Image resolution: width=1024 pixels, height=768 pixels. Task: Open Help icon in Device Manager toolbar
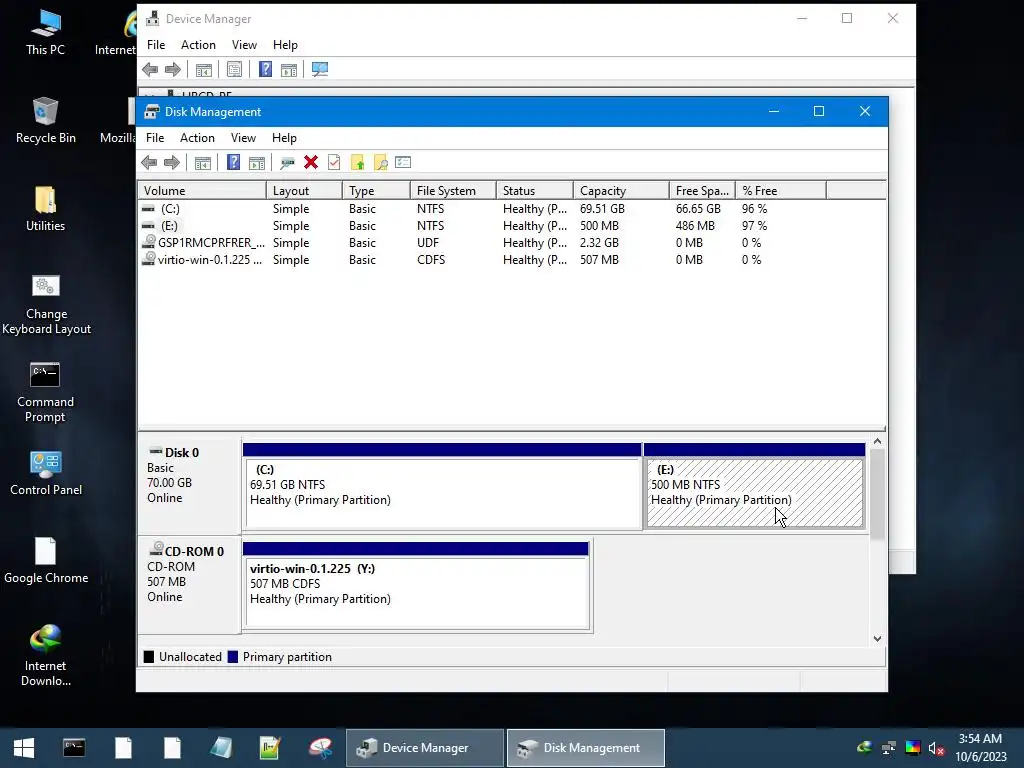265,69
